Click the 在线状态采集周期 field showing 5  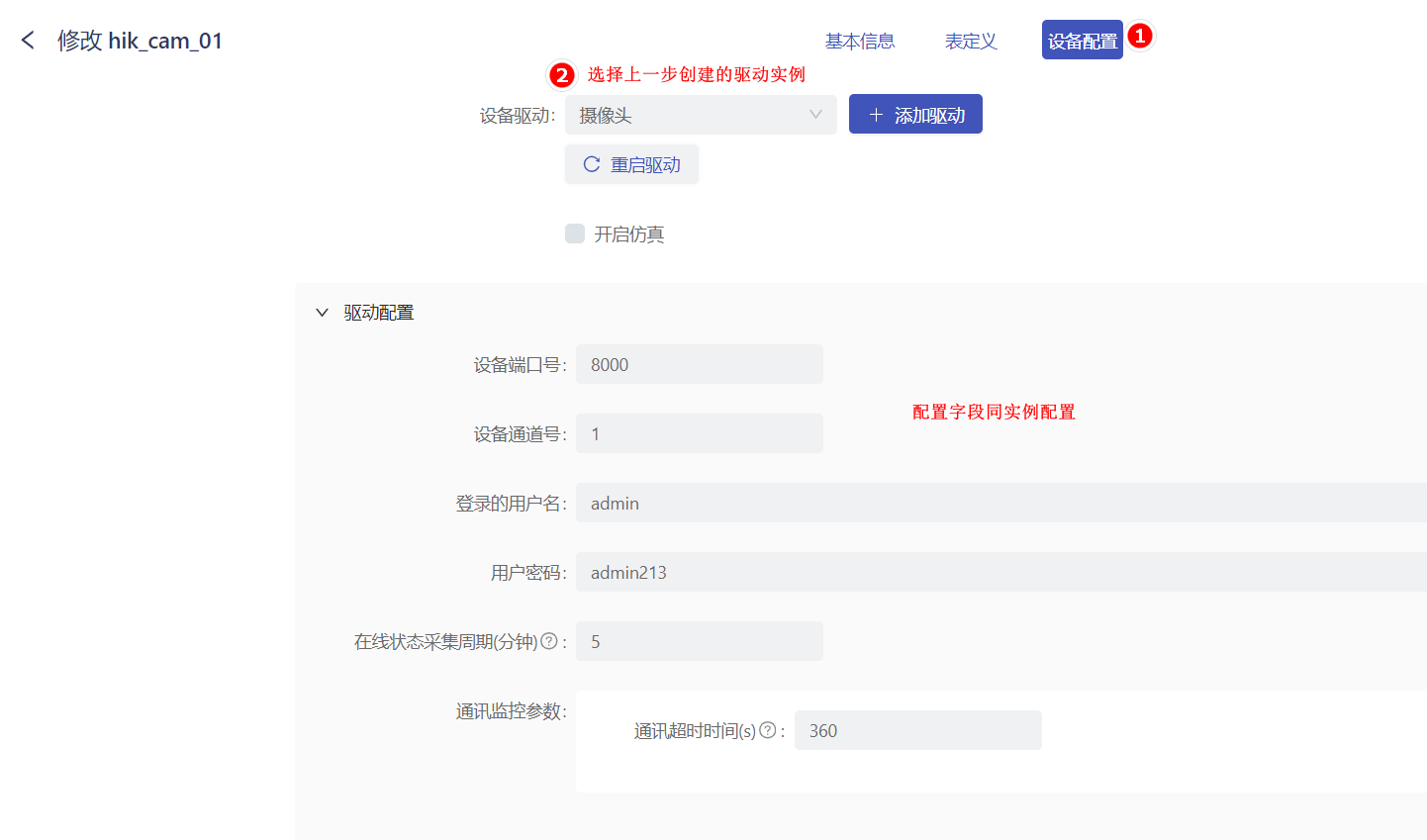click(x=700, y=641)
